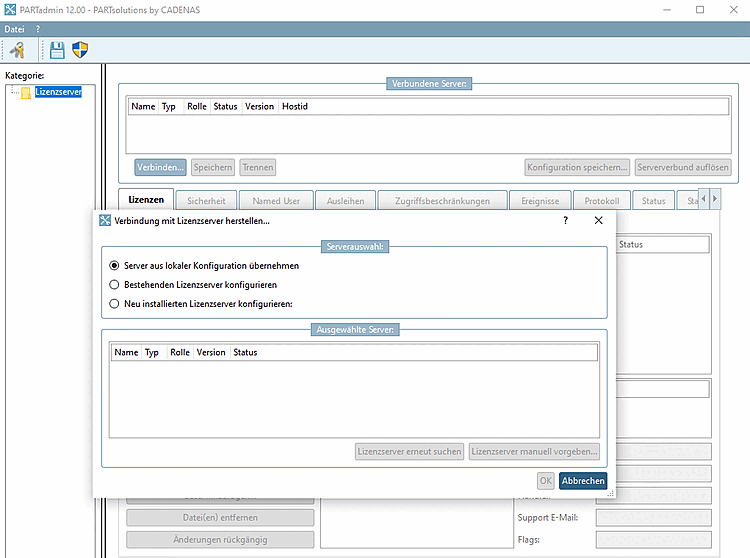This screenshot has width=750, height=558.
Task: Open the Datei menu
Action: (14, 29)
